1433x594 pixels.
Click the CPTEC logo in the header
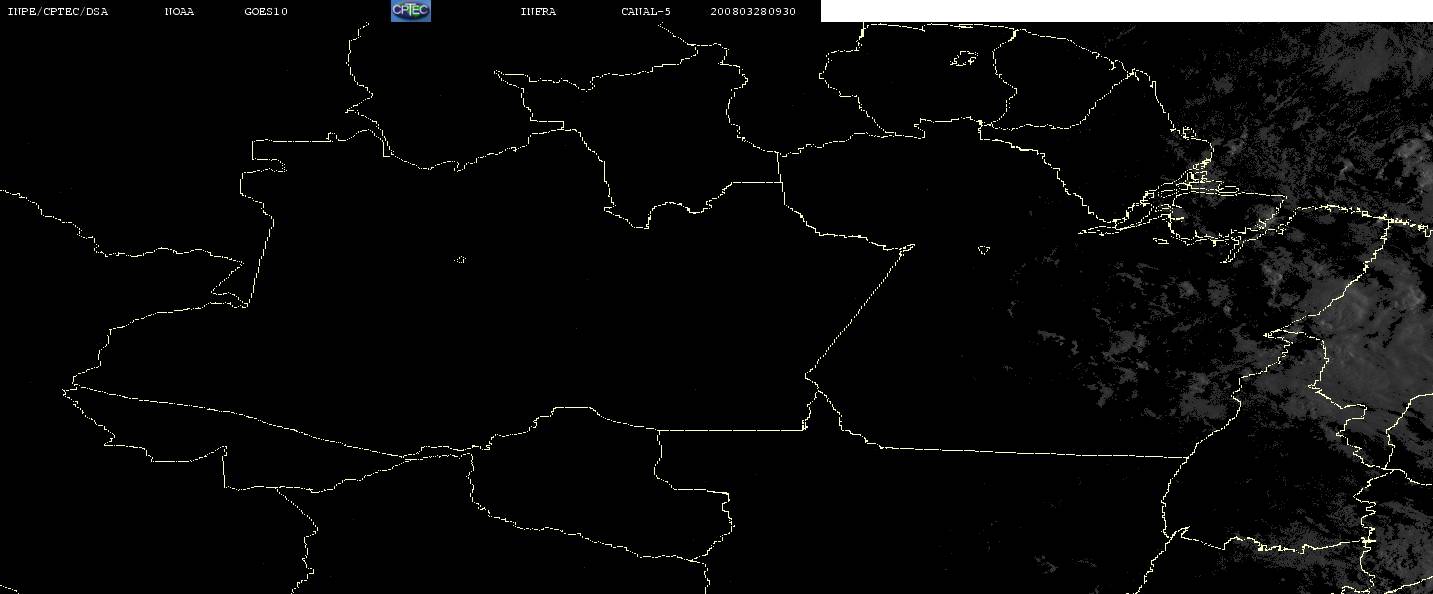pyautogui.click(x=410, y=11)
